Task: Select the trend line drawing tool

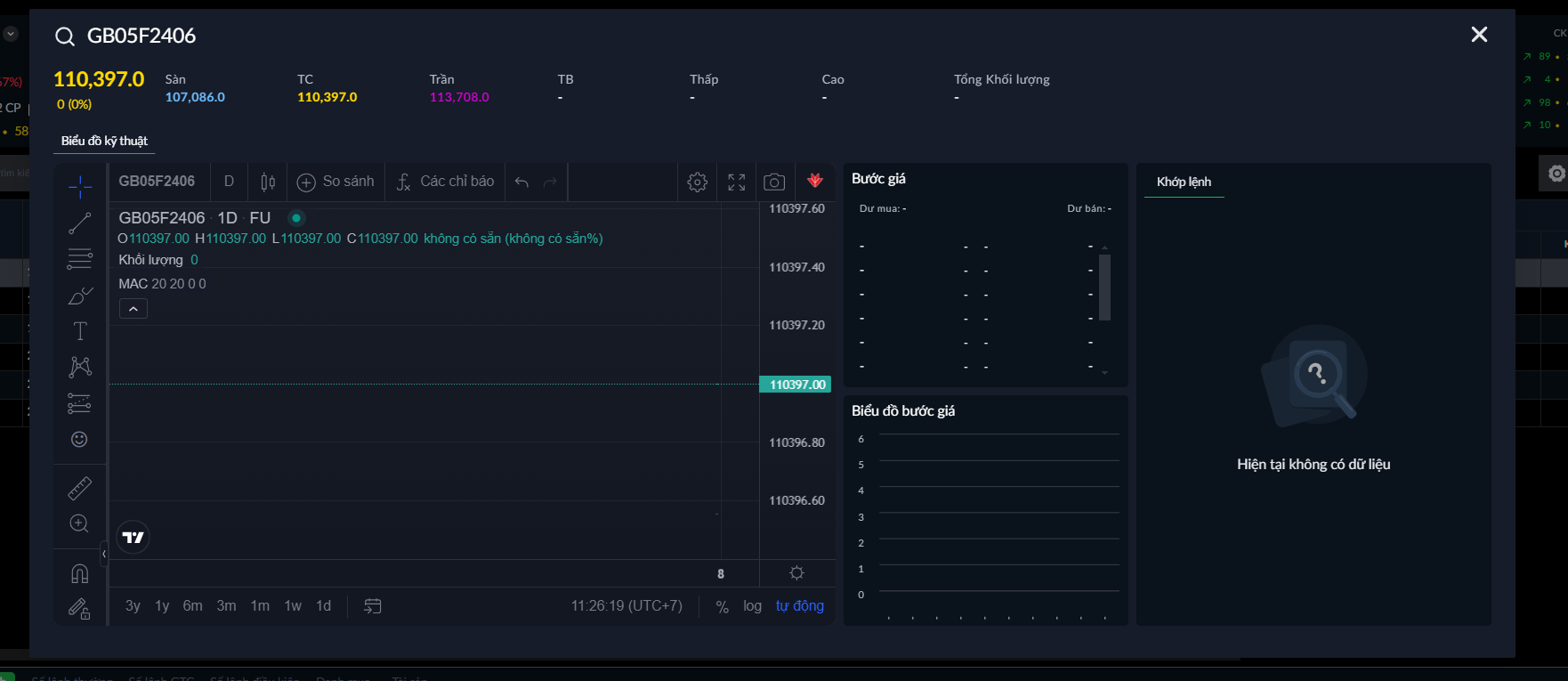Action: tap(79, 223)
